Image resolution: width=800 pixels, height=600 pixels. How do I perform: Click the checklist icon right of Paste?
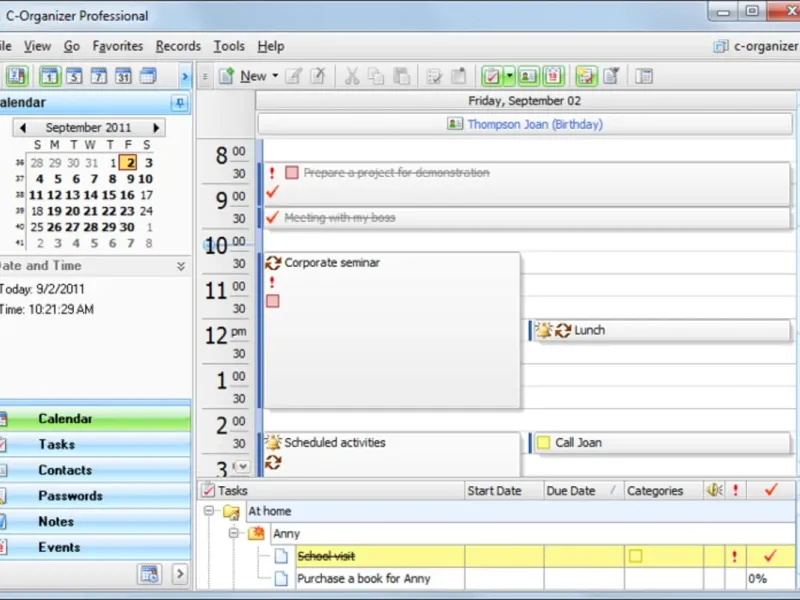(x=434, y=76)
